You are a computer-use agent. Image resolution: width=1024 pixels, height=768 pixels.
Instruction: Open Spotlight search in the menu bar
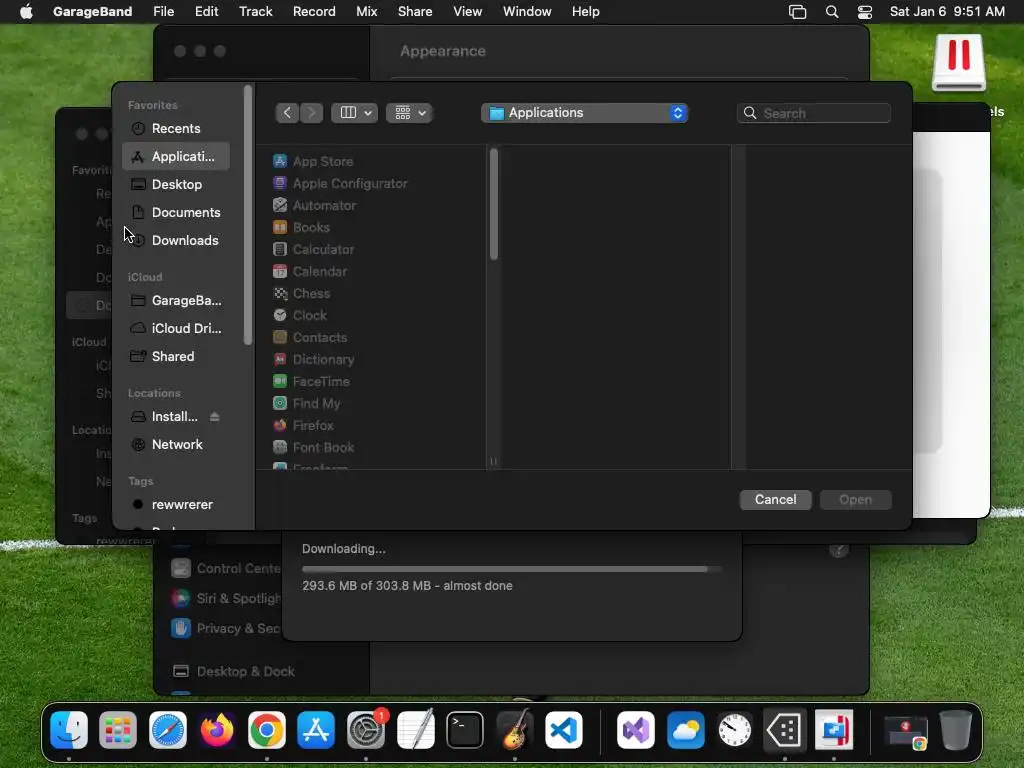coord(831,11)
